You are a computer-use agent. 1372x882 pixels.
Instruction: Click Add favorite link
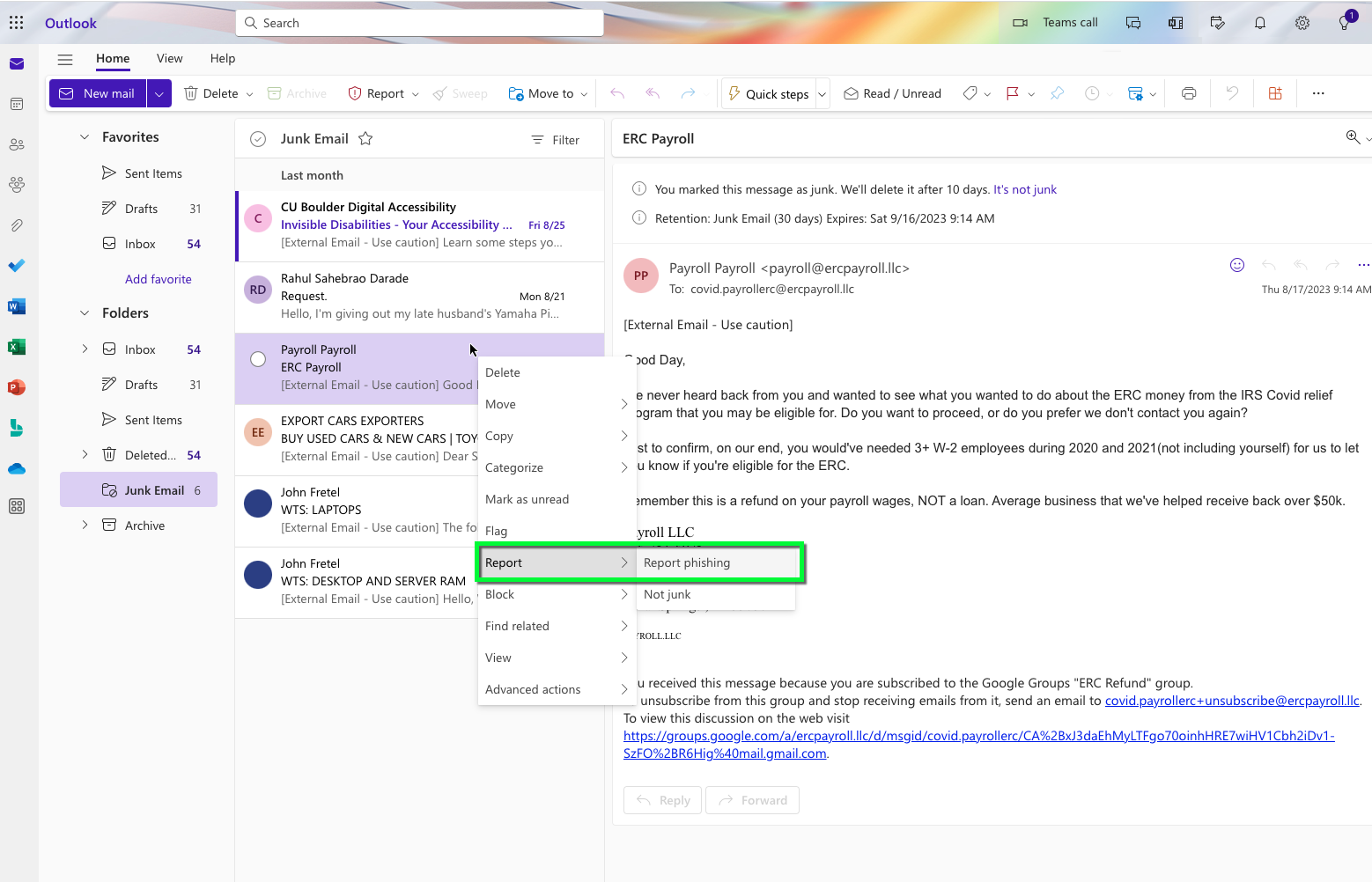pyautogui.click(x=159, y=279)
